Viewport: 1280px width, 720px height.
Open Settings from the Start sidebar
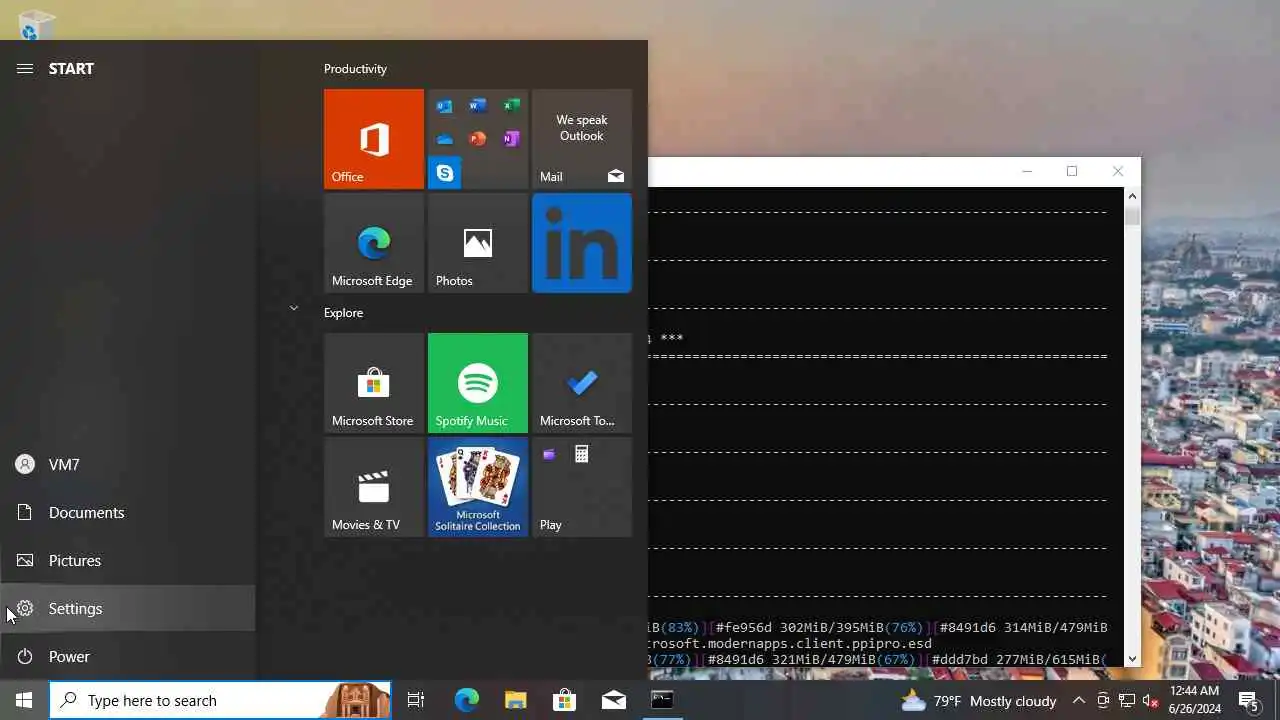coord(128,608)
